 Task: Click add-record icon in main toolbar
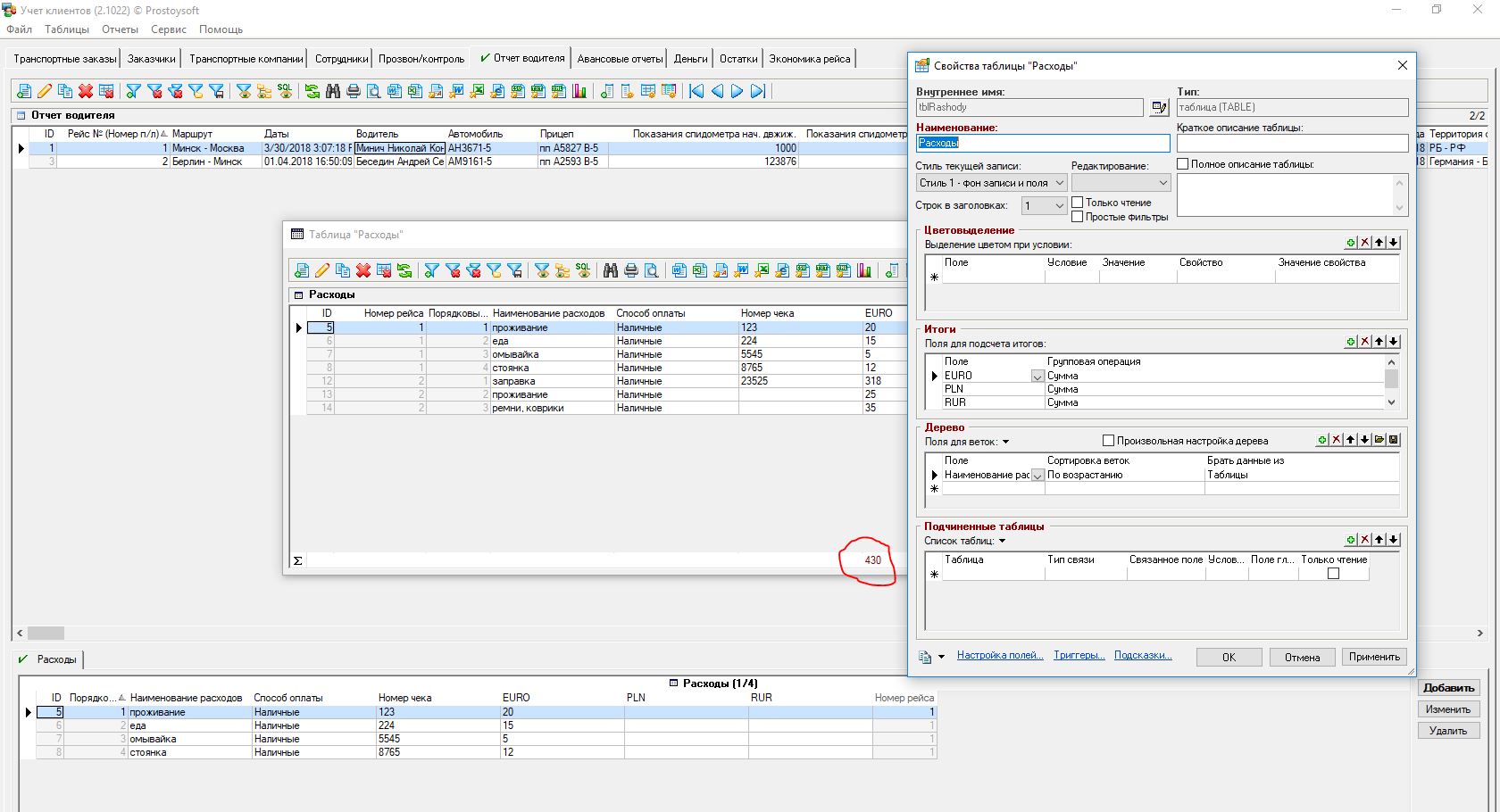point(24,91)
